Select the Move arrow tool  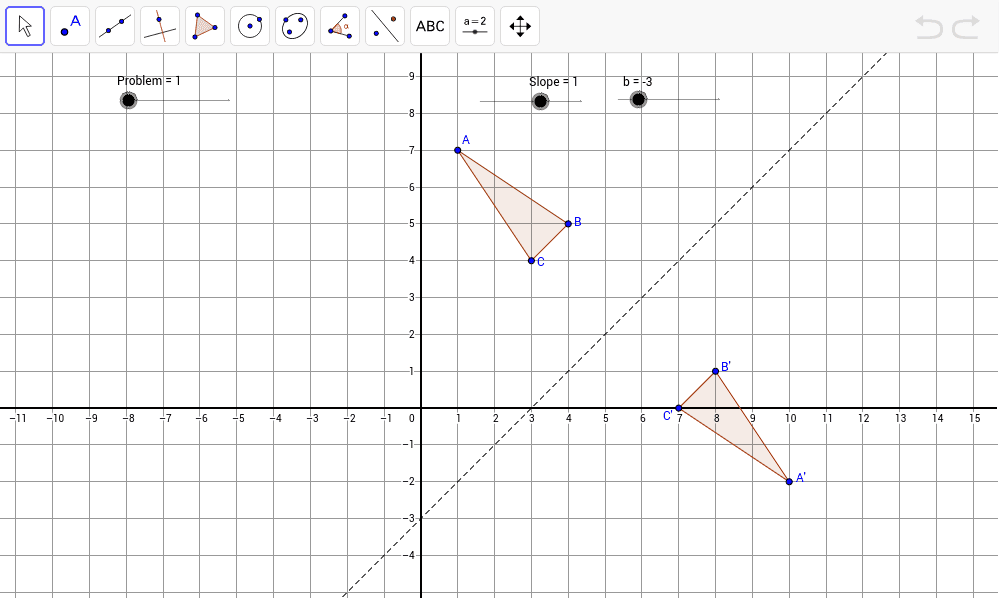(24, 25)
